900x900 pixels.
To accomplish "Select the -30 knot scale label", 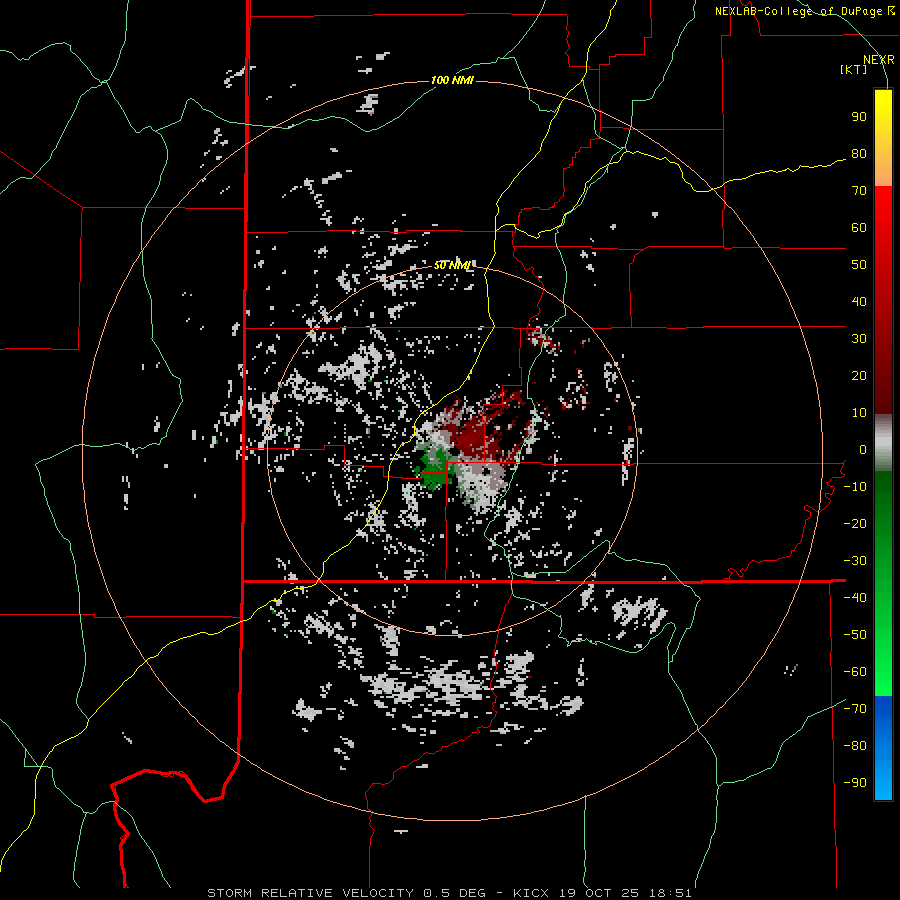I will pos(855,561).
